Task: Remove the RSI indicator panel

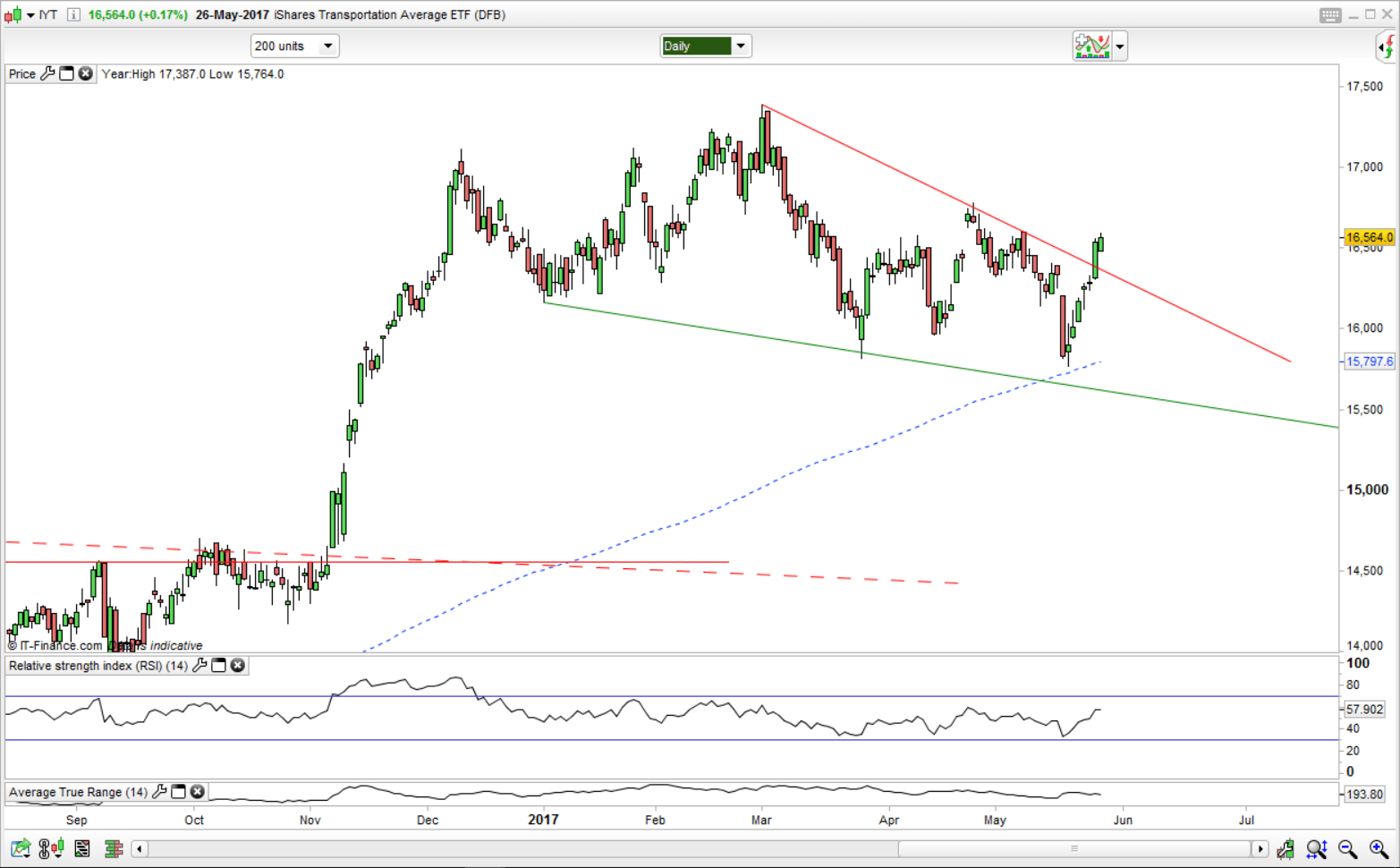Action: tap(238, 665)
